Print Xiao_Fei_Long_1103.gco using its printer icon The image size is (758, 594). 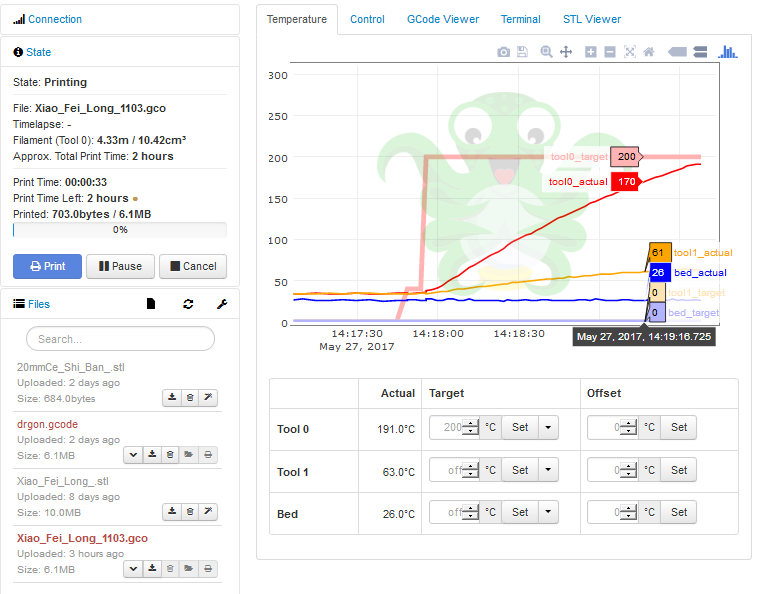point(208,569)
